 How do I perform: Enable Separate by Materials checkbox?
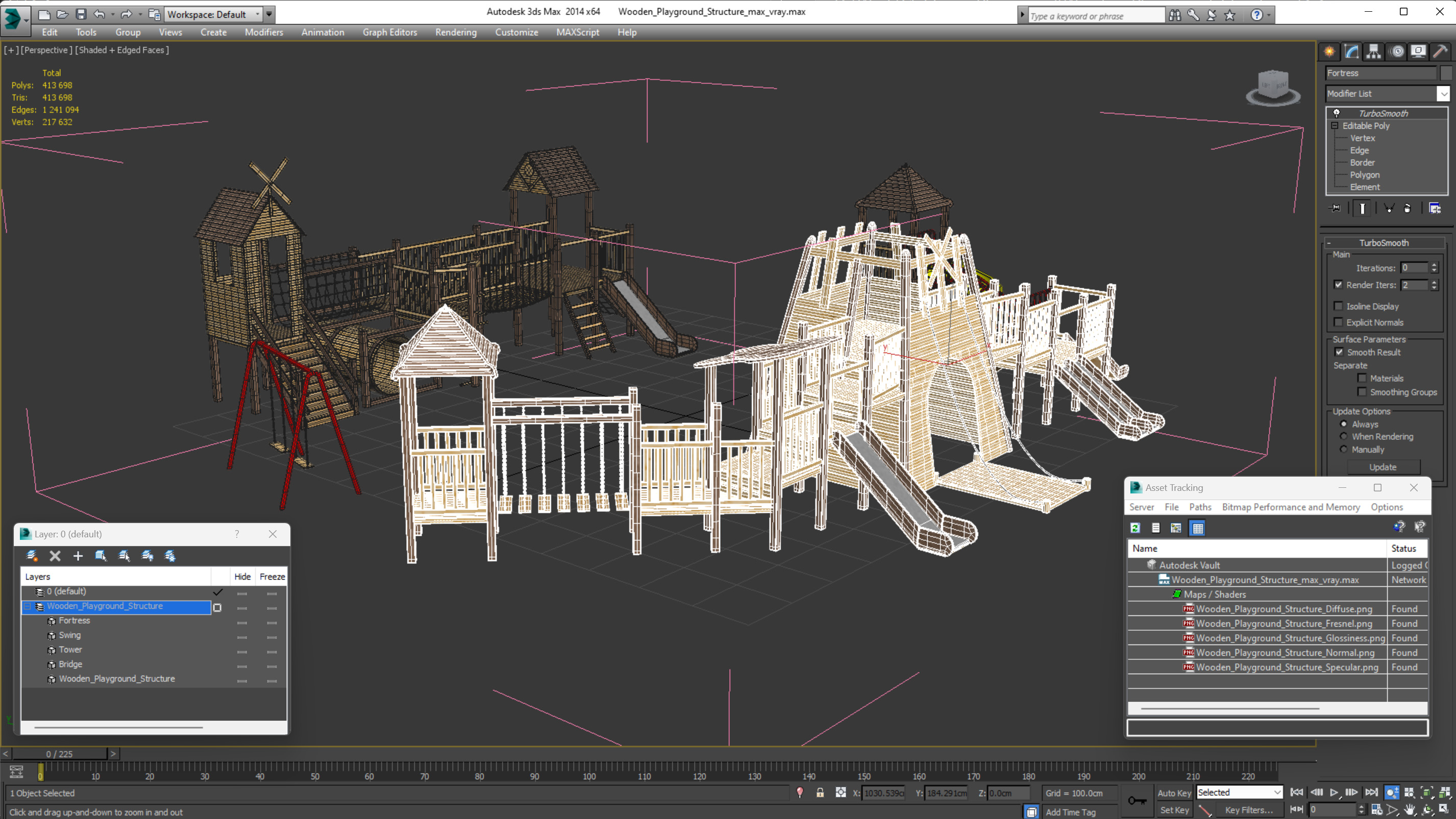click(x=1362, y=378)
